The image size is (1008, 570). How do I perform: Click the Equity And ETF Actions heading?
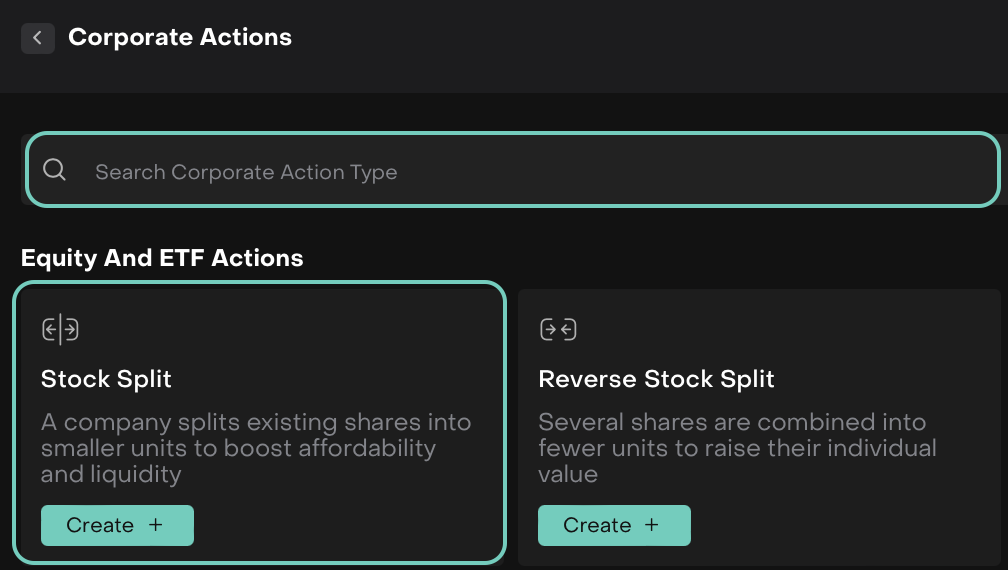point(162,258)
